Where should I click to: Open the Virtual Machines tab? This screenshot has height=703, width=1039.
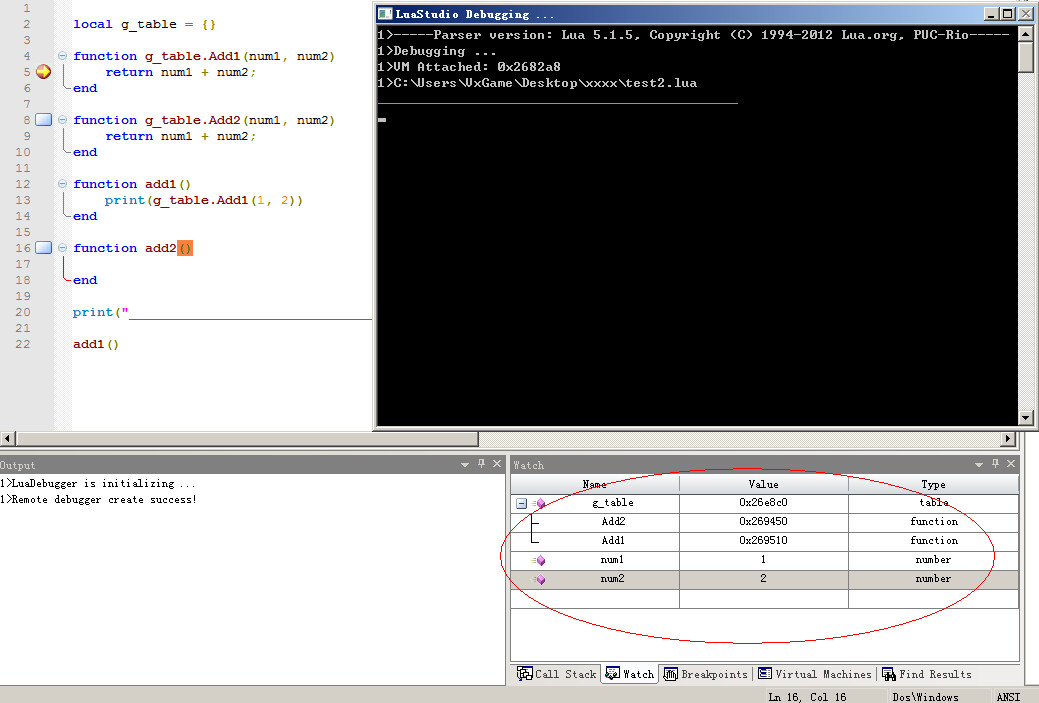tap(815, 674)
